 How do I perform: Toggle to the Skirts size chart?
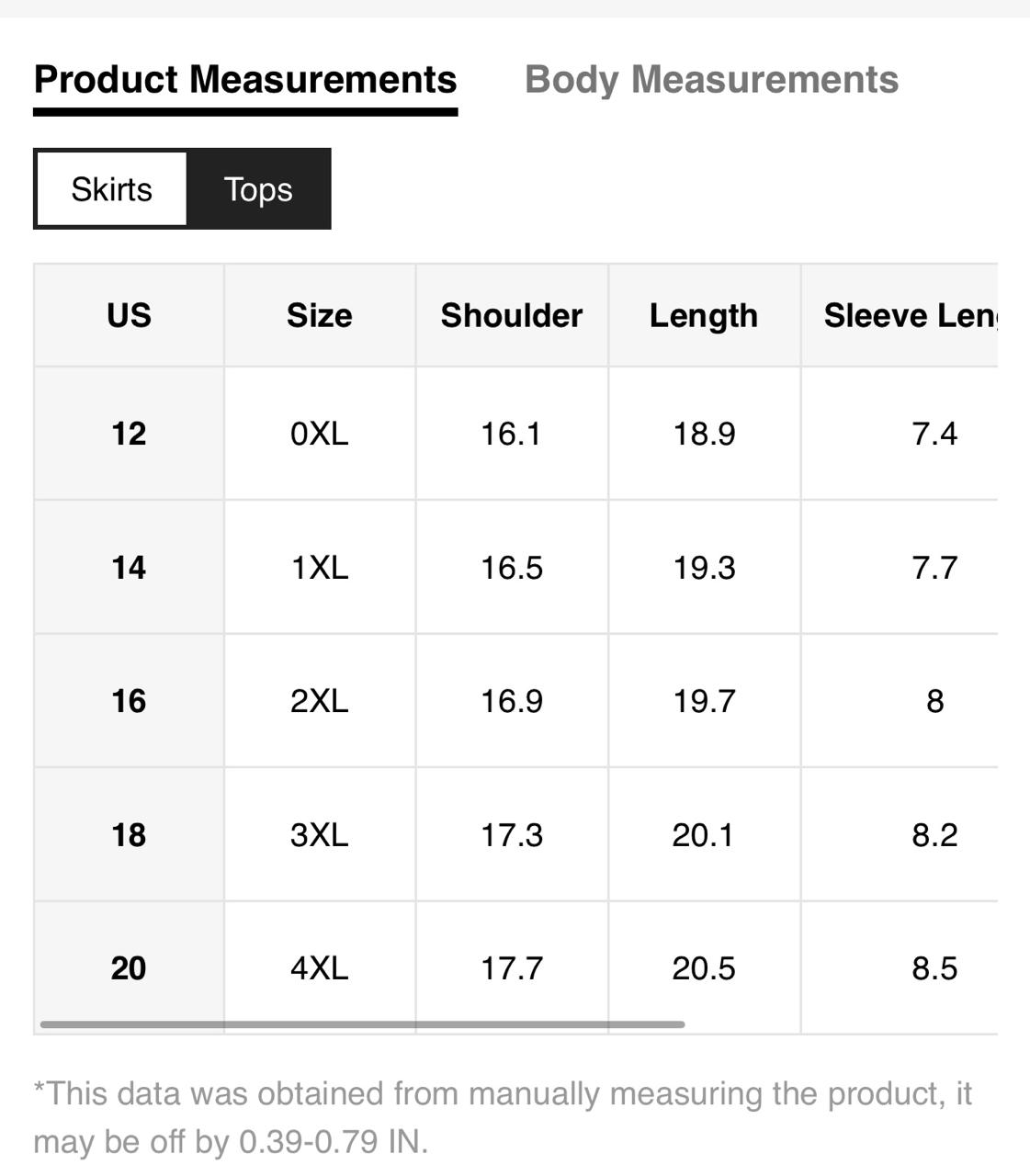(x=111, y=189)
